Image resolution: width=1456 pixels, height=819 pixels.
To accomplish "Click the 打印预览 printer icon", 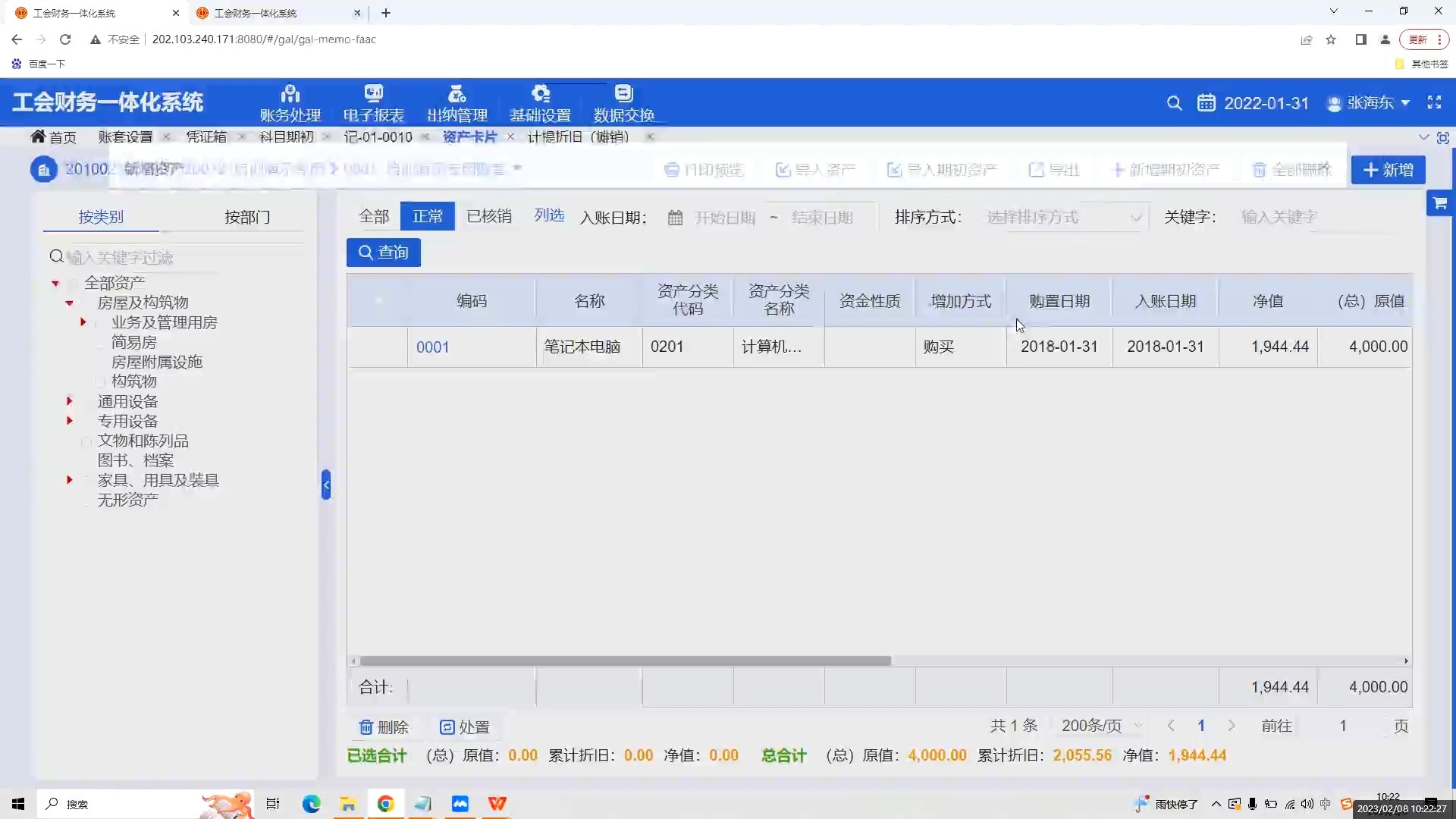I will pyautogui.click(x=671, y=170).
